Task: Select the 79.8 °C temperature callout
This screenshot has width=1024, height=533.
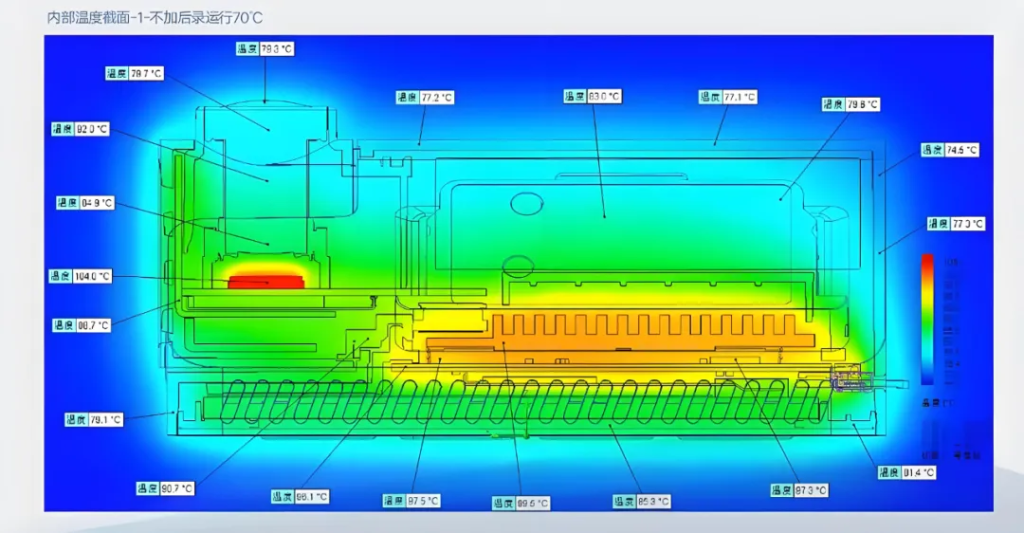Action: coord(850,104)
